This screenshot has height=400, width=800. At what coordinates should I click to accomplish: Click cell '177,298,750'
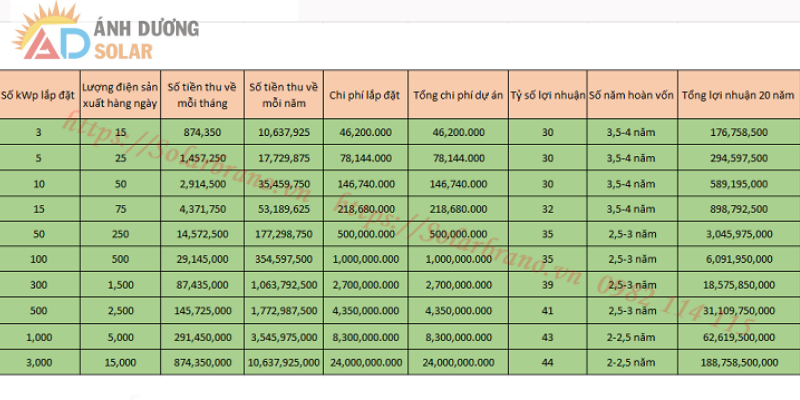(x=284, y=234)
